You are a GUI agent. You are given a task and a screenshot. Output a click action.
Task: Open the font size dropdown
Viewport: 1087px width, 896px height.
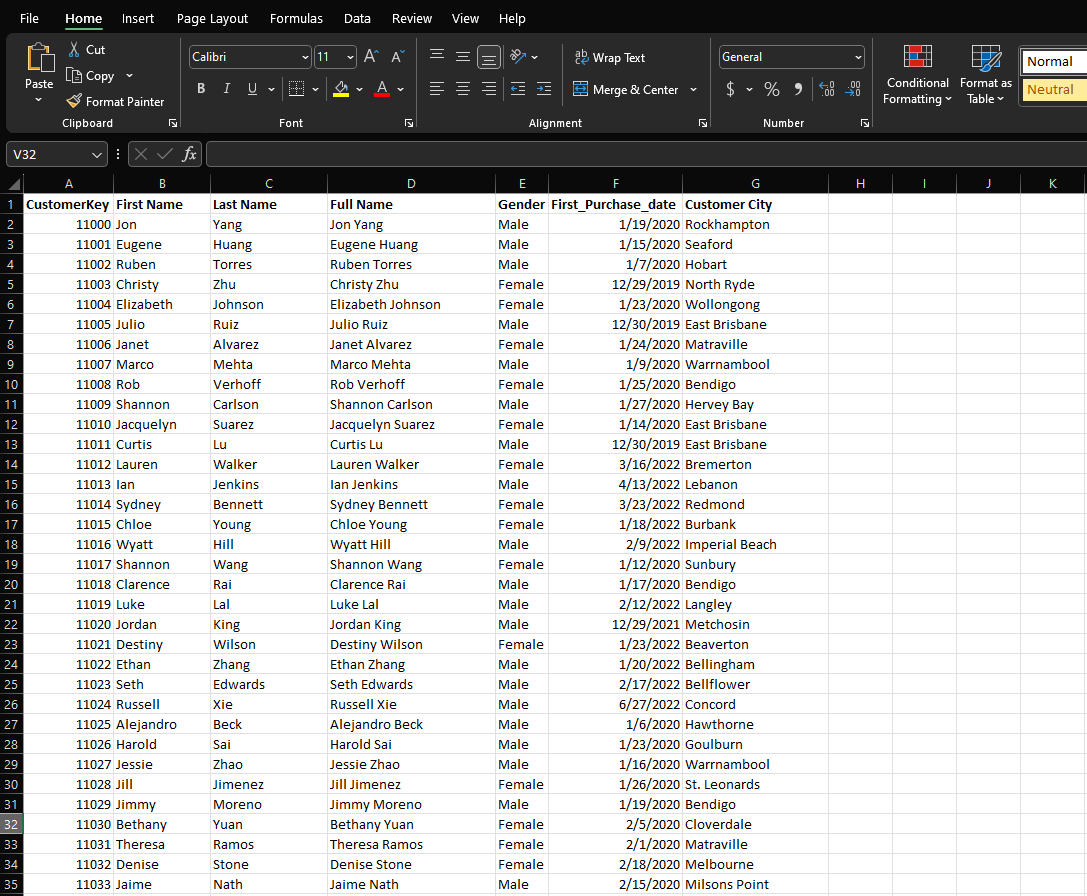click(349, 57)
